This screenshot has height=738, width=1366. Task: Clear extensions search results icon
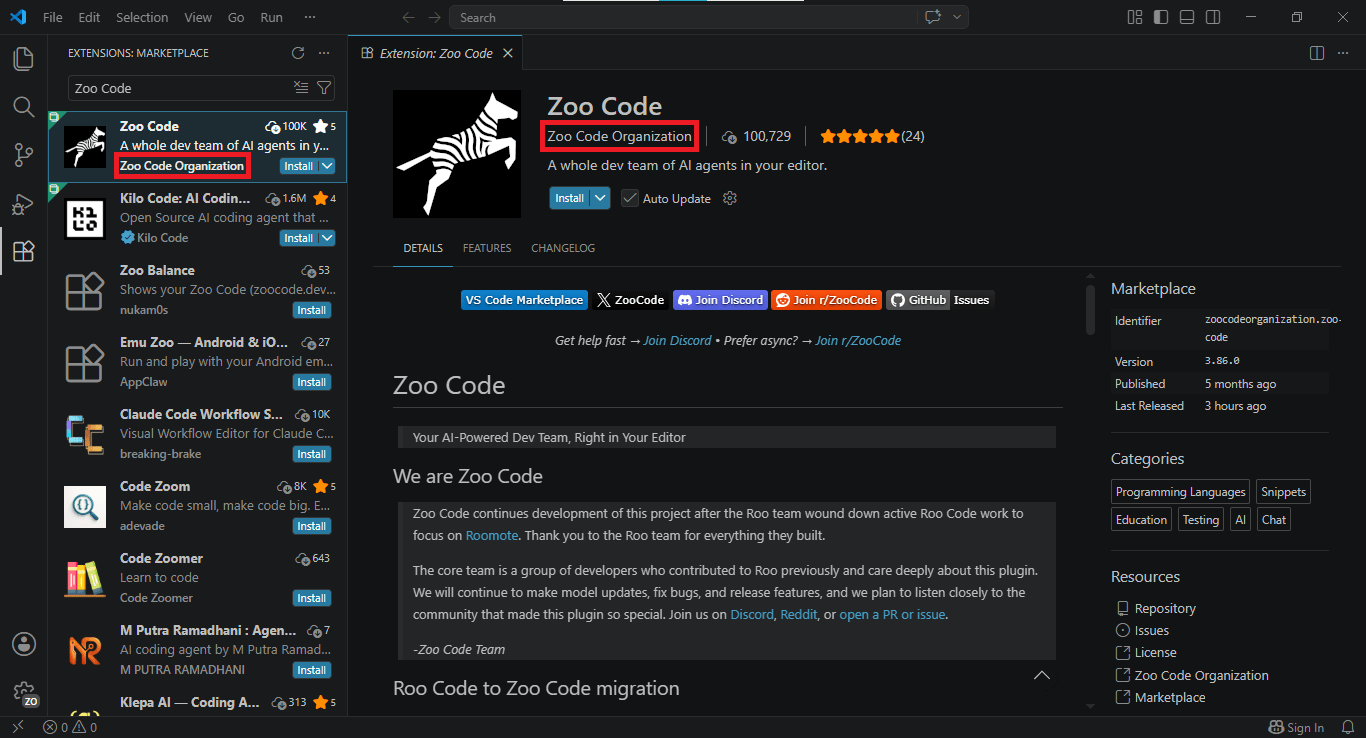[x=301, y=88]
